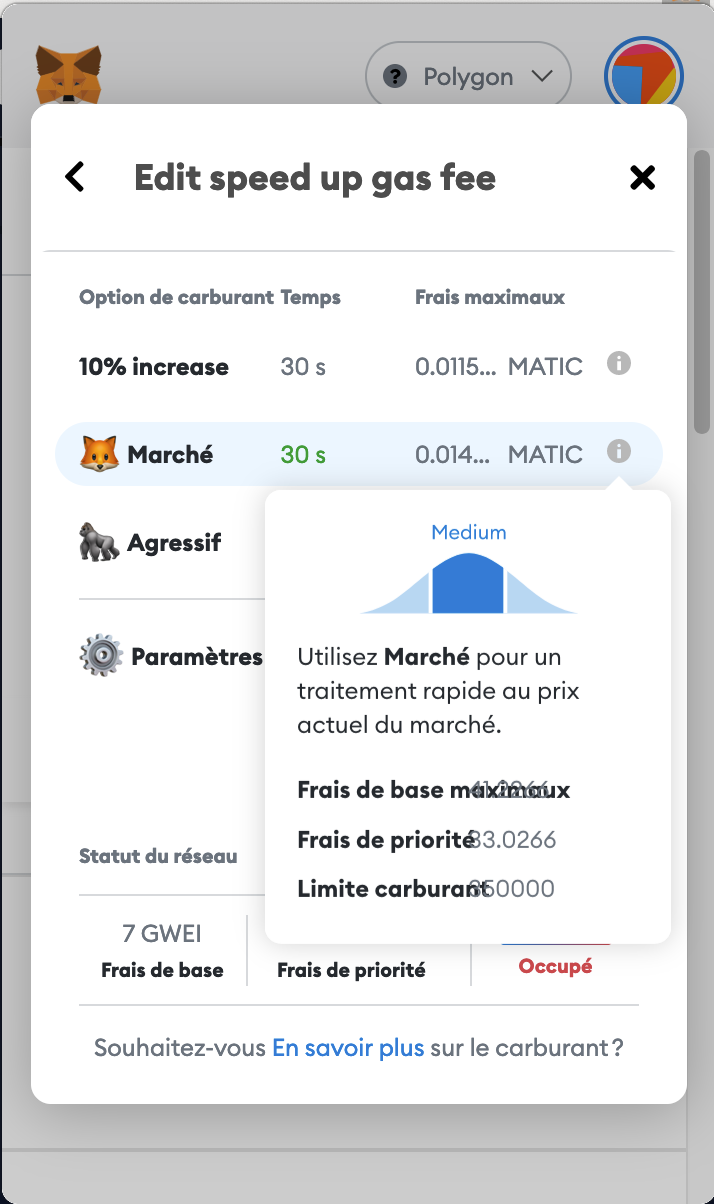Click the info icon next to 10% increase fee

[619, 363]
